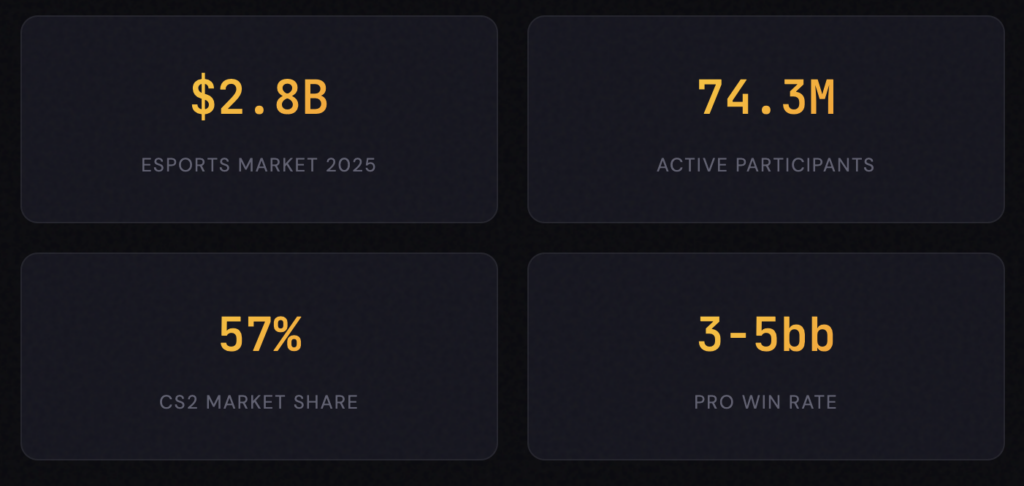Select the CS2 Market Share label
This screenshot has width=1024, height=486.
point(259,403)
